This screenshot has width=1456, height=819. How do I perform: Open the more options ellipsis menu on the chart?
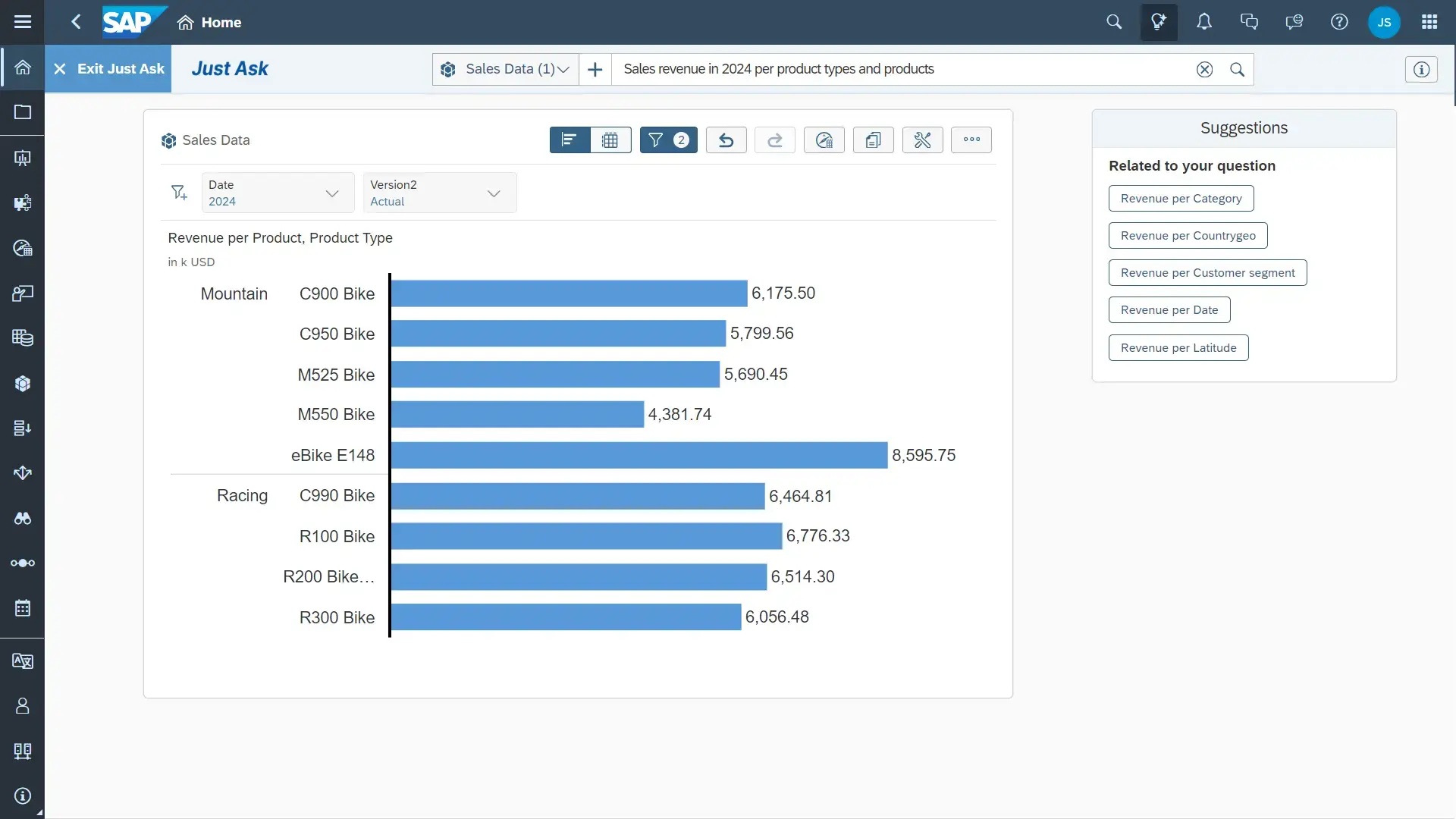[971, 140]
